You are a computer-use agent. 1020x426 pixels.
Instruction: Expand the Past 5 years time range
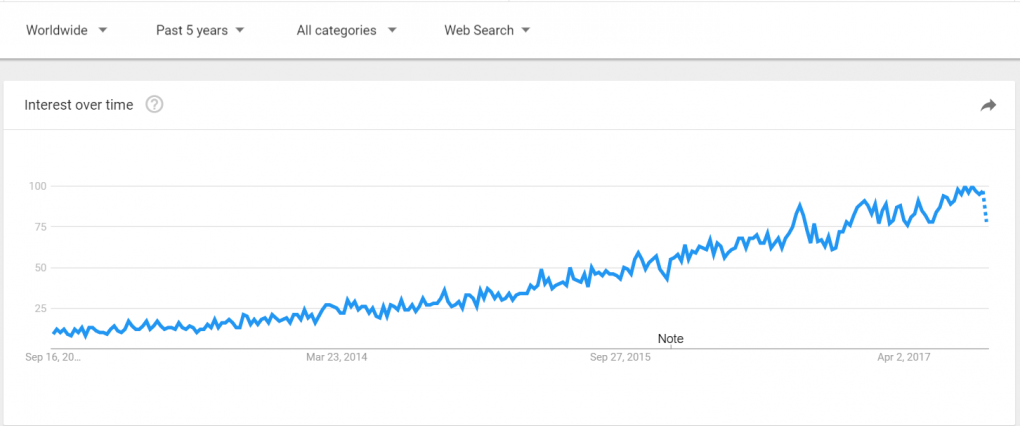click(200, 30)
